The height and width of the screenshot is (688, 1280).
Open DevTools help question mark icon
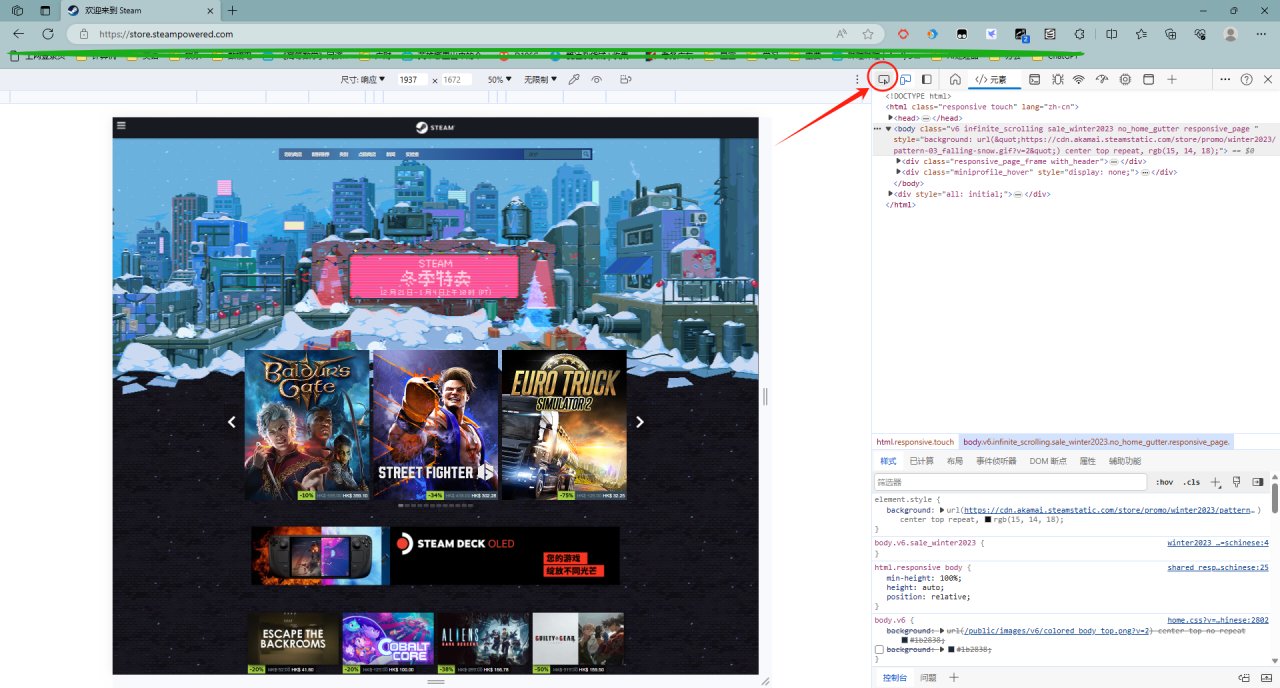coord(1246,79)
